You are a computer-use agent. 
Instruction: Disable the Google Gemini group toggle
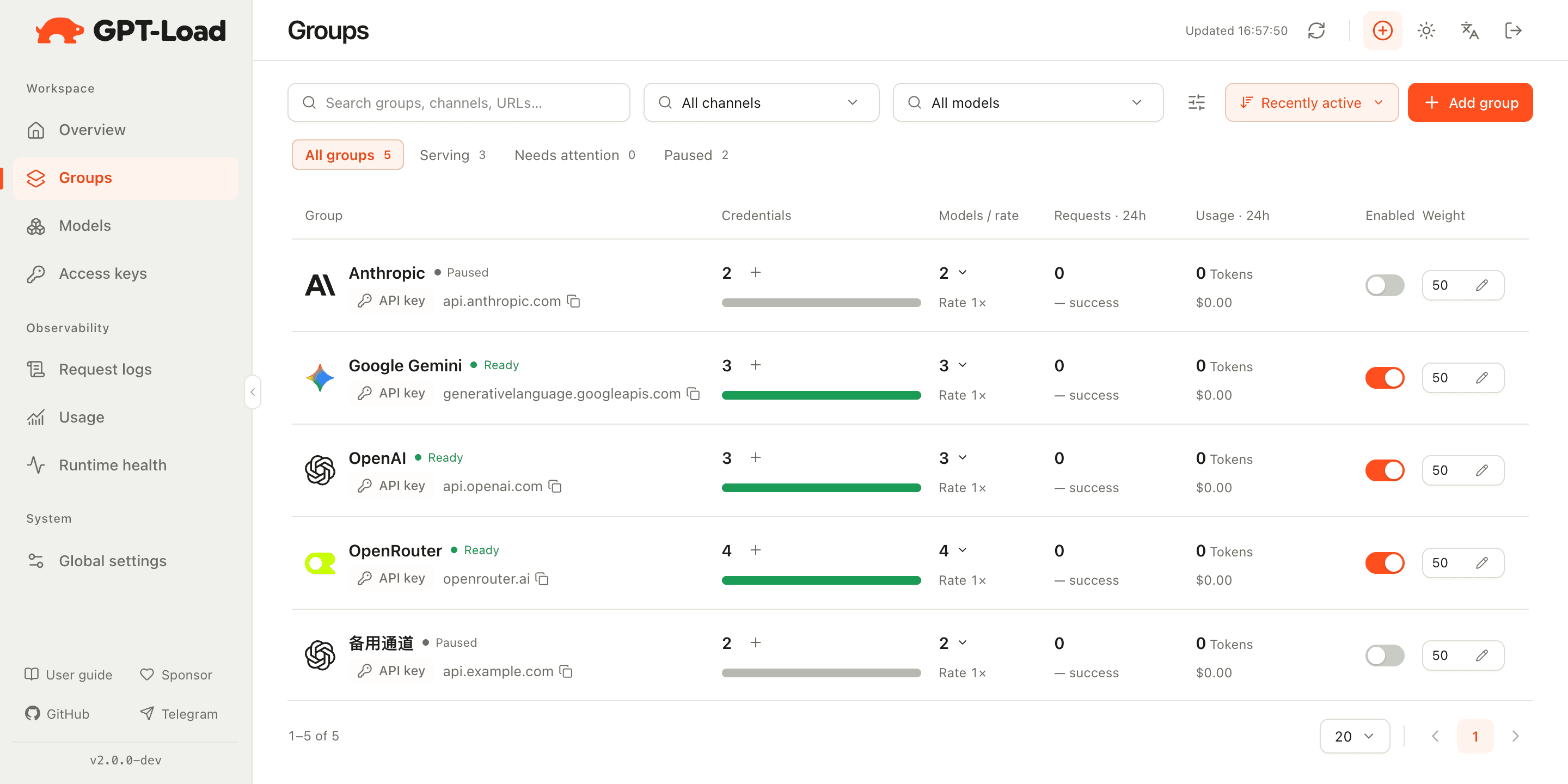tap(1385, 378)
